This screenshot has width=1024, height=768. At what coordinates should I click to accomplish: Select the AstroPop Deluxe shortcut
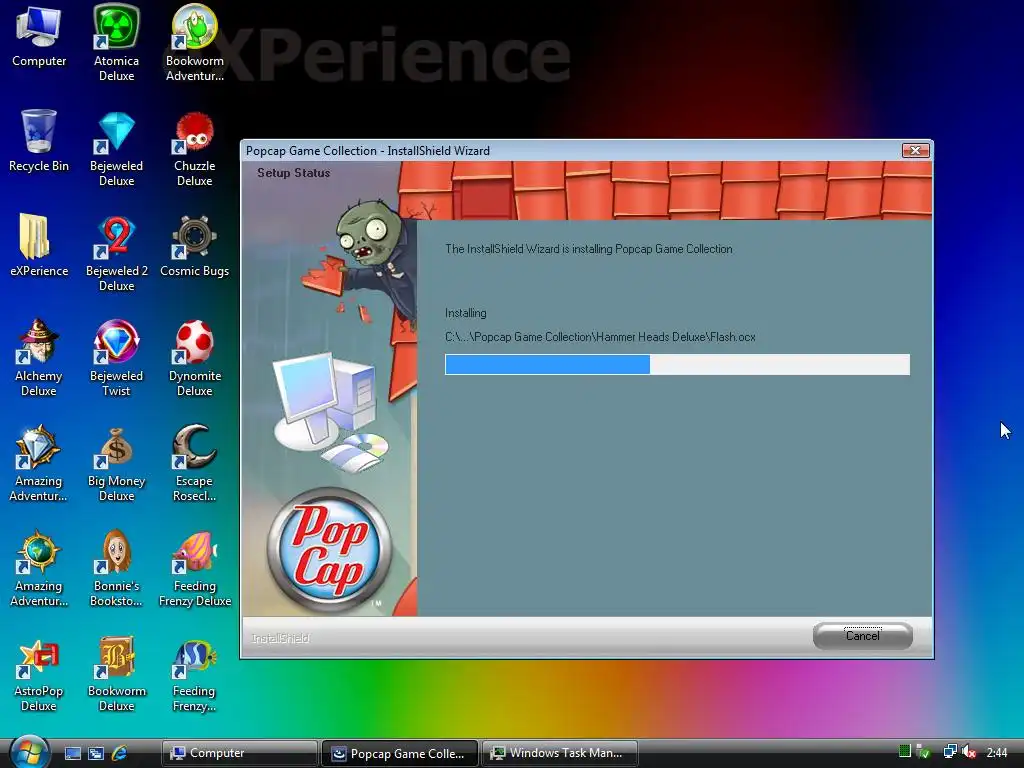pos(39,673)
